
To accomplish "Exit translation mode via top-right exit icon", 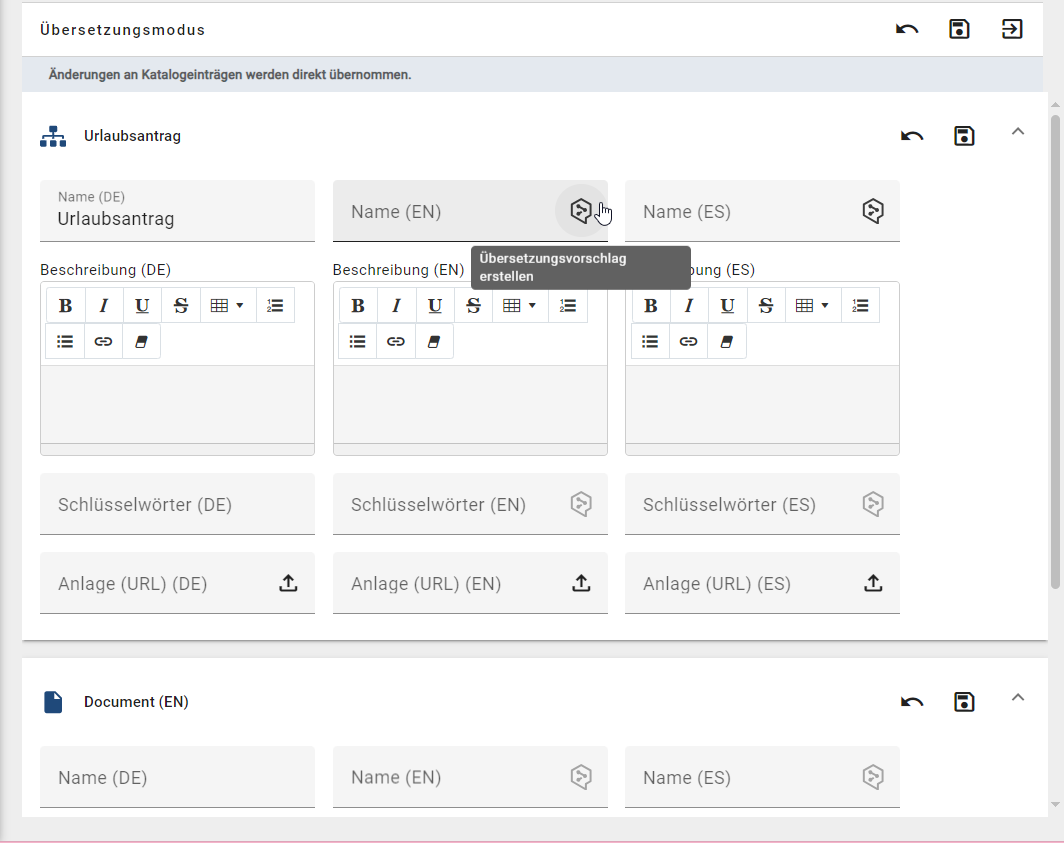I will (1011, 29).
